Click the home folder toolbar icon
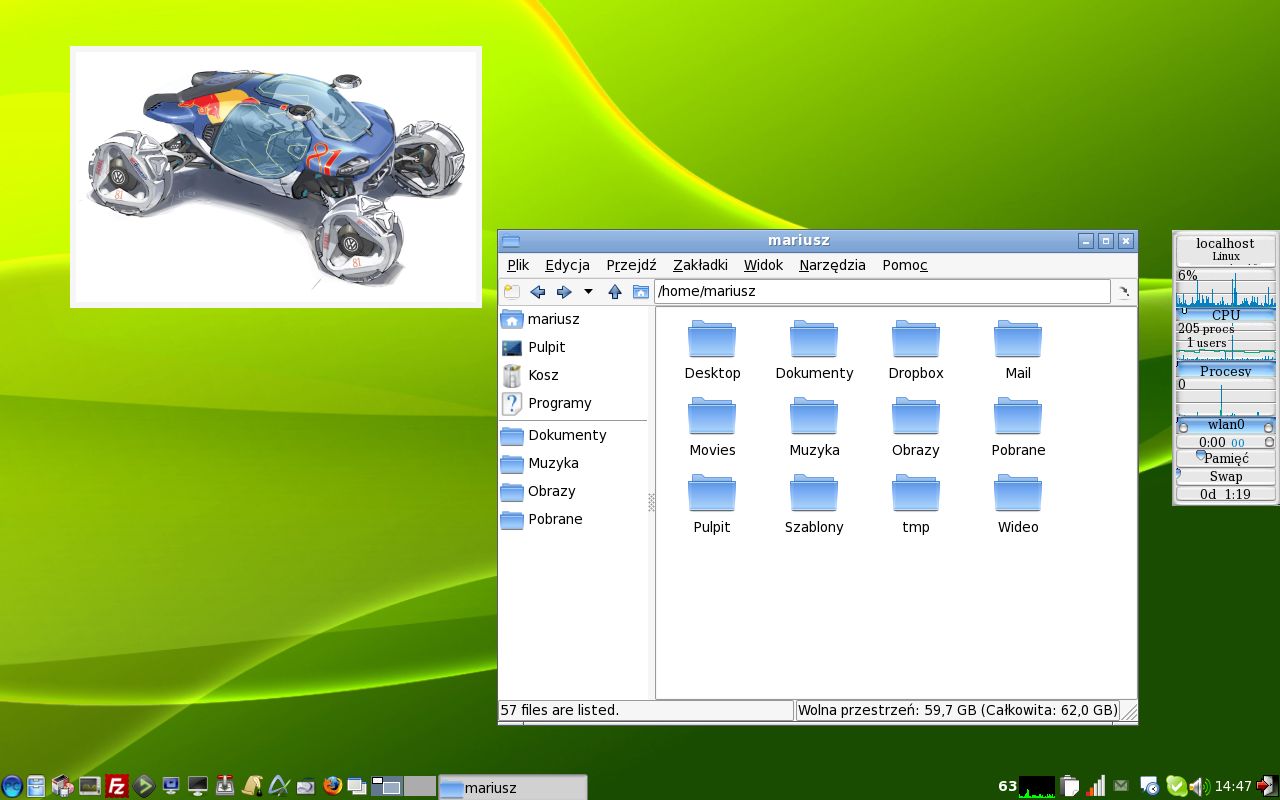This screenshot has width=1280, height=800. click(x=641, y=292)
